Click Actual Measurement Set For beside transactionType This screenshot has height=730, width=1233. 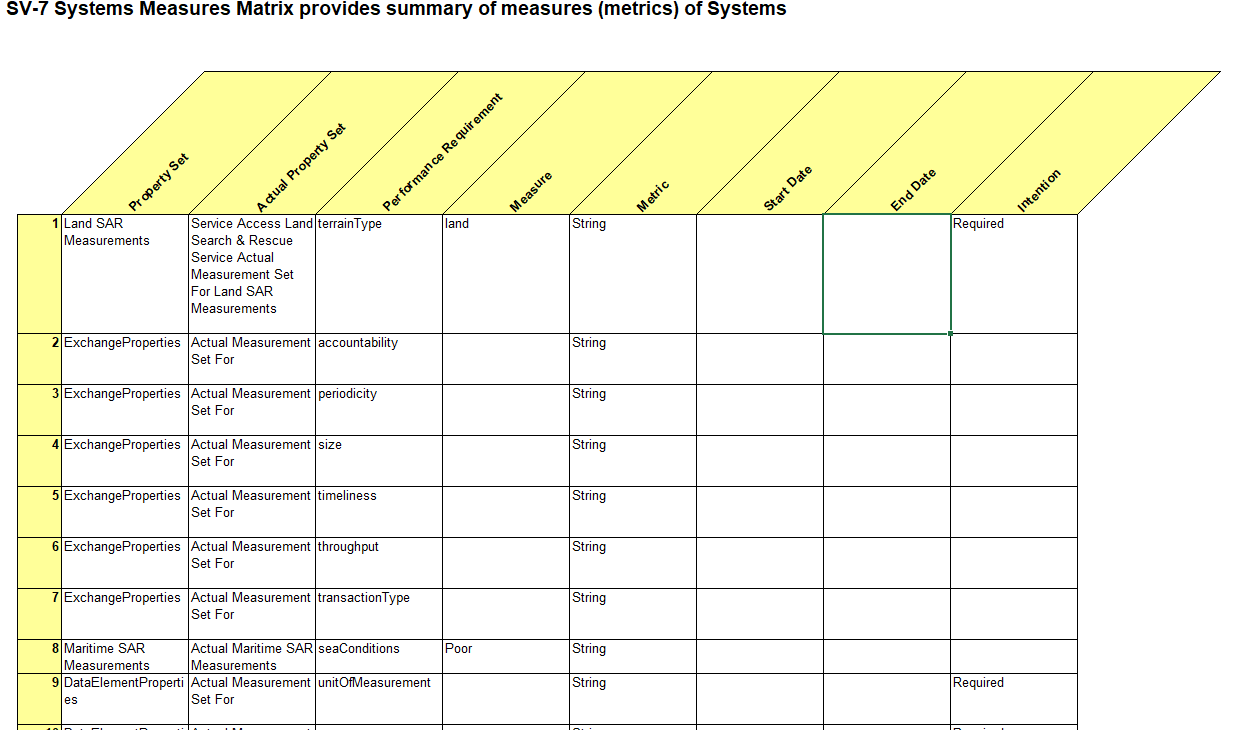252,614
